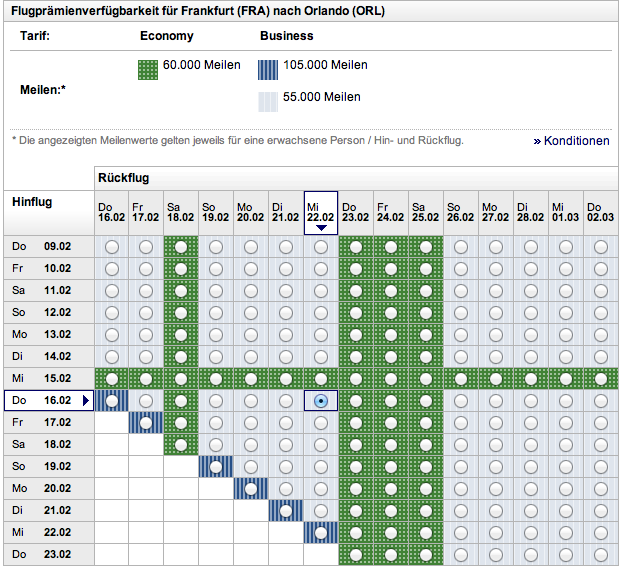Click the Hinflug row header Do 16.02
Screen dimensions: 621x567
tap(42, 400)
